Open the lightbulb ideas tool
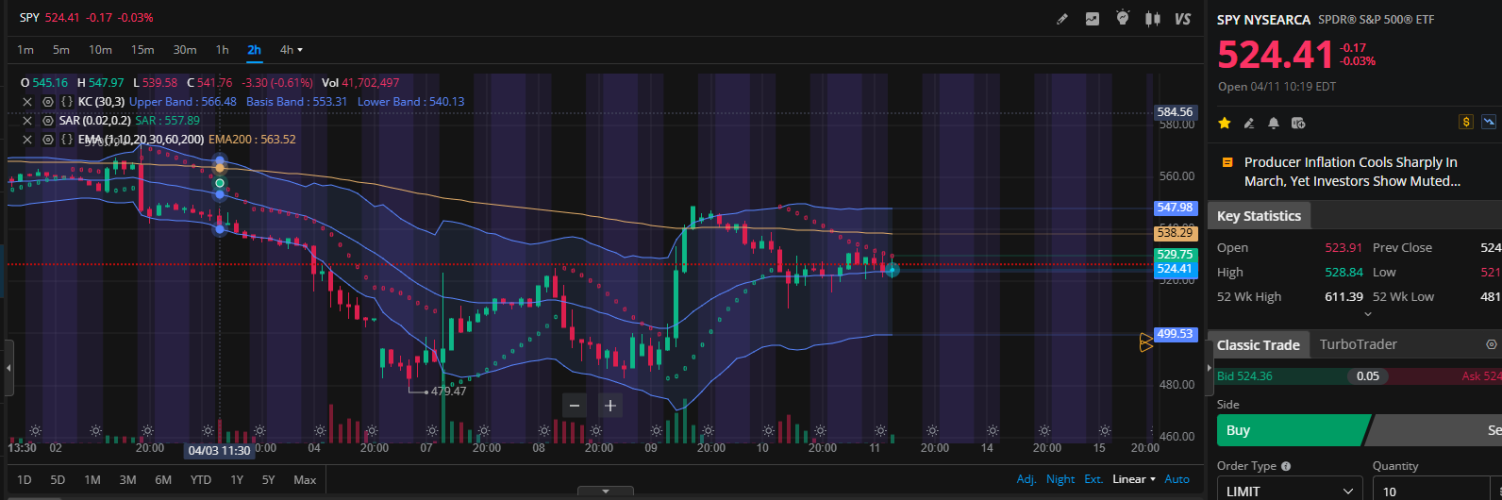The height and width of the screenshot is (500, 1502). coord(1122,18)
